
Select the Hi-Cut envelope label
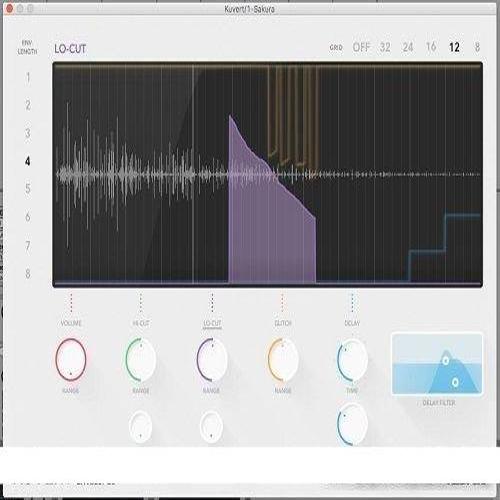pyautogui.click(x=141, y=323)
